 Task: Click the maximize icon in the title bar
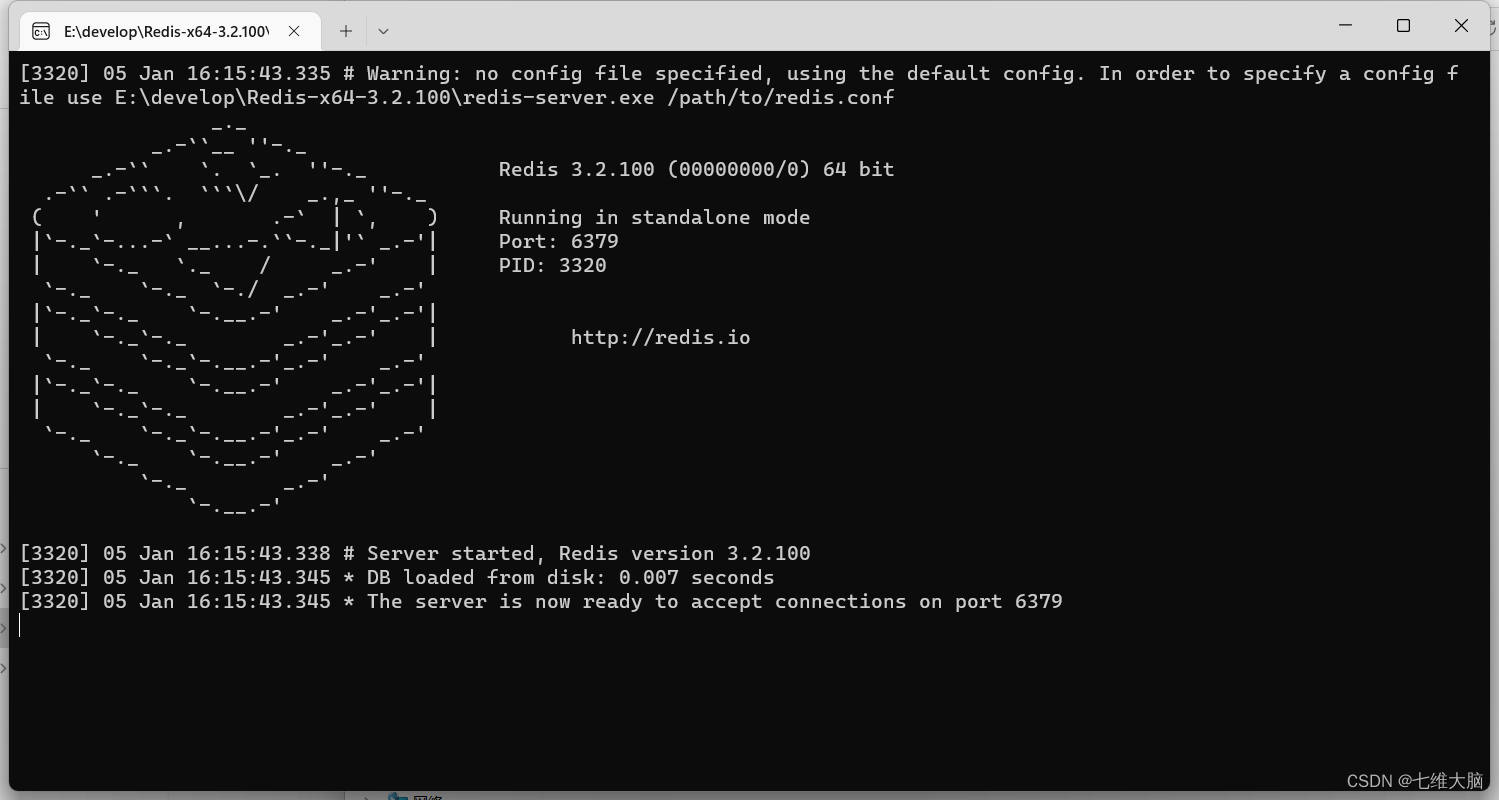coord(1403,25)
